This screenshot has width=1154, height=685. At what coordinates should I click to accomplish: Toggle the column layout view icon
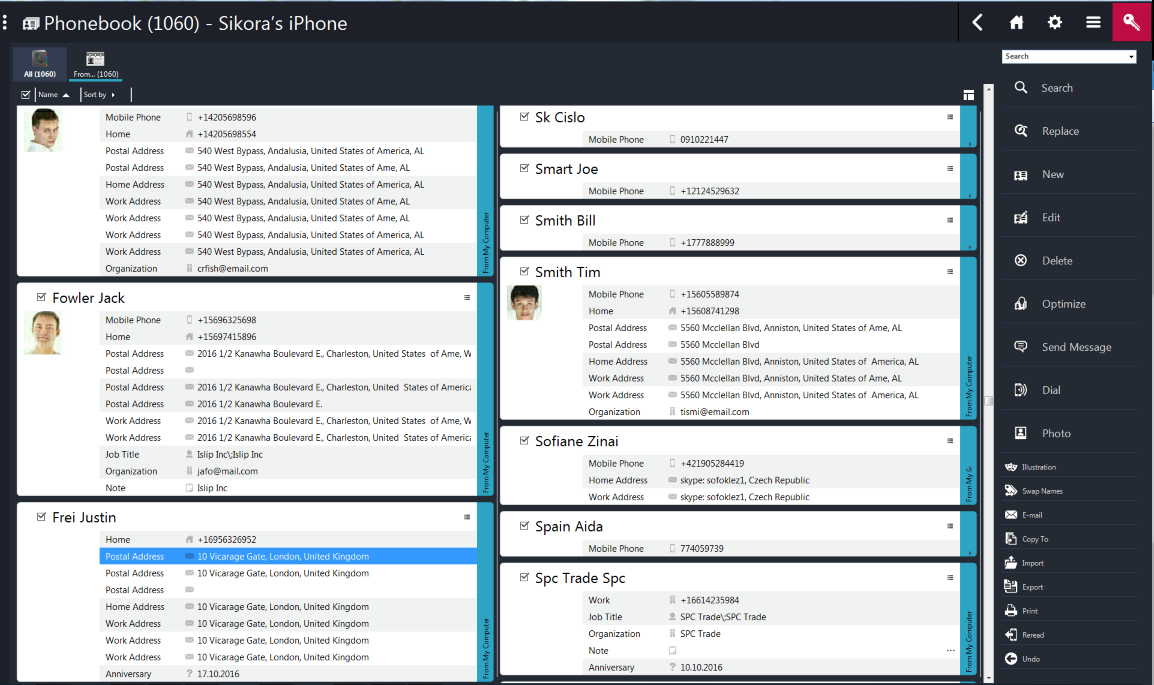point(969,95)
